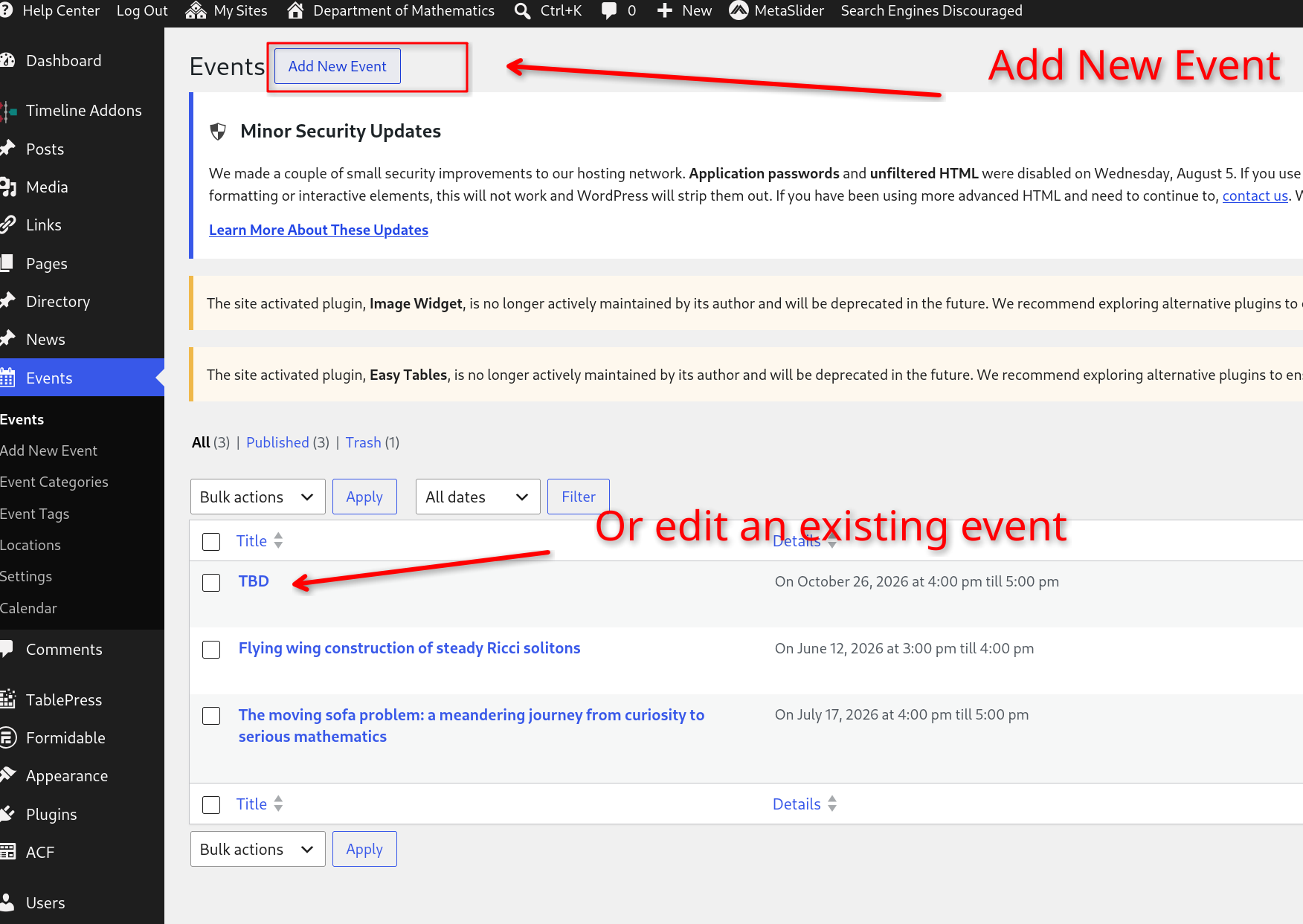Click the Pages icon in sidebar
The width and height of the screenshot is (1303, 924).
click(7, 263)
